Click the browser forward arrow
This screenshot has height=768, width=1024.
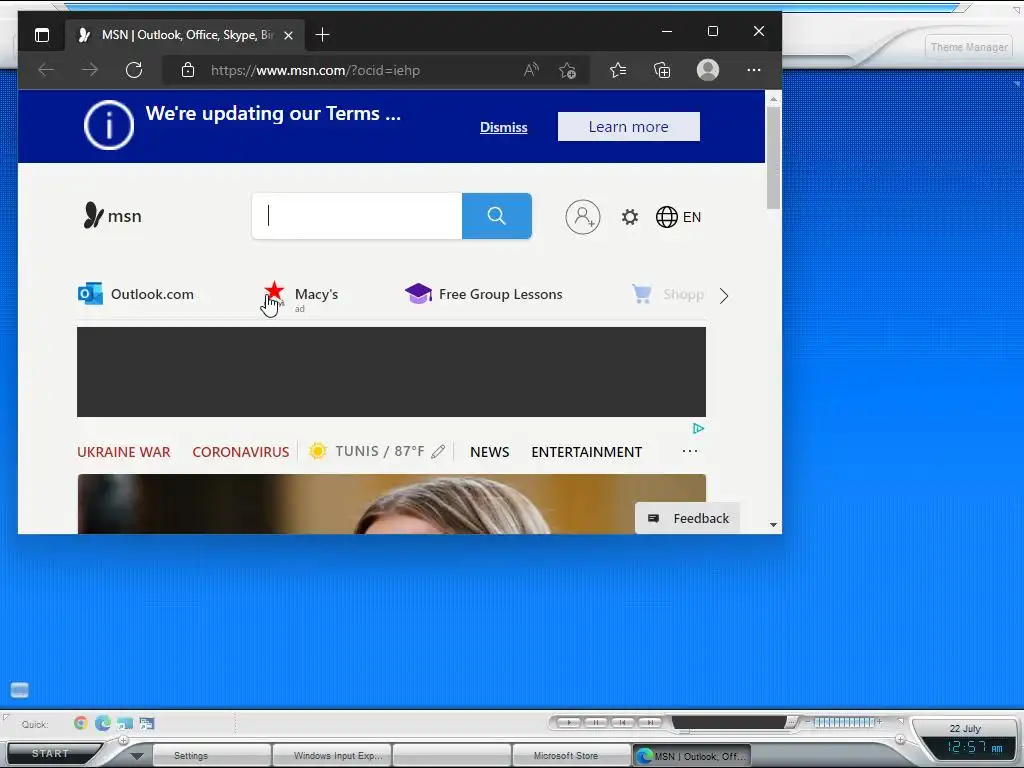[x=89, y=70]
